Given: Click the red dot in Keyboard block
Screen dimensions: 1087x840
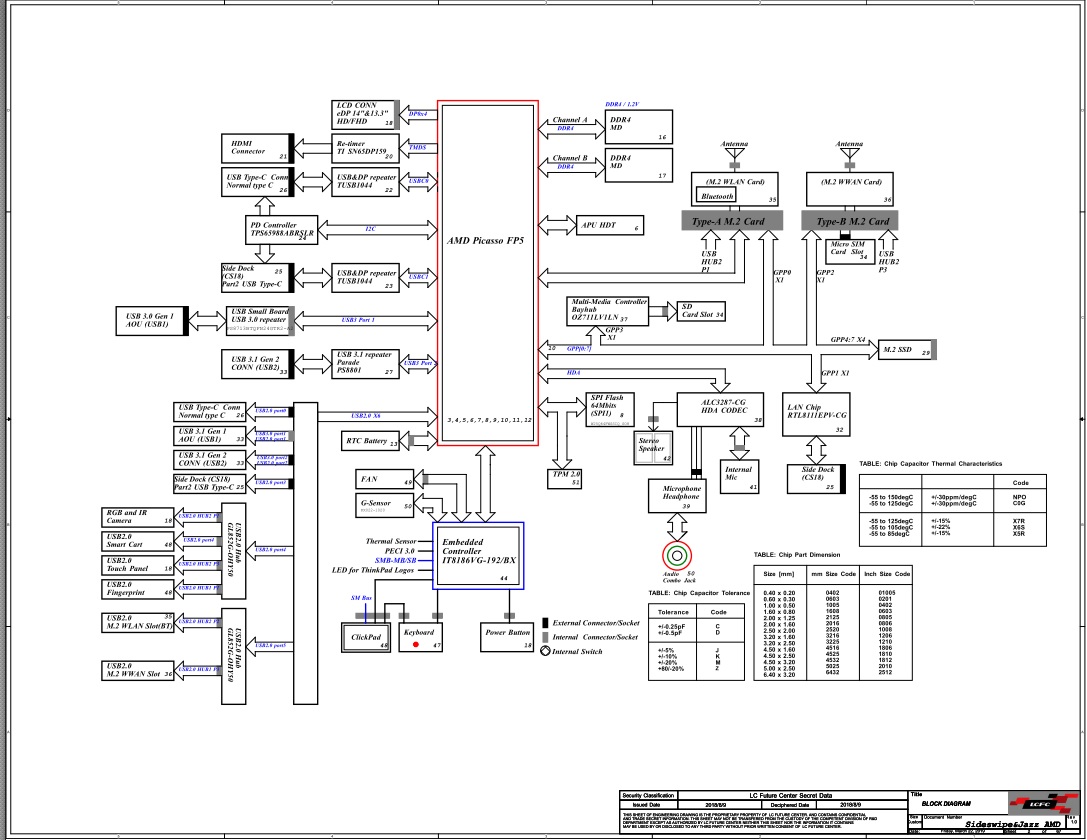Looking at the screenshot, I should [416, 645].
